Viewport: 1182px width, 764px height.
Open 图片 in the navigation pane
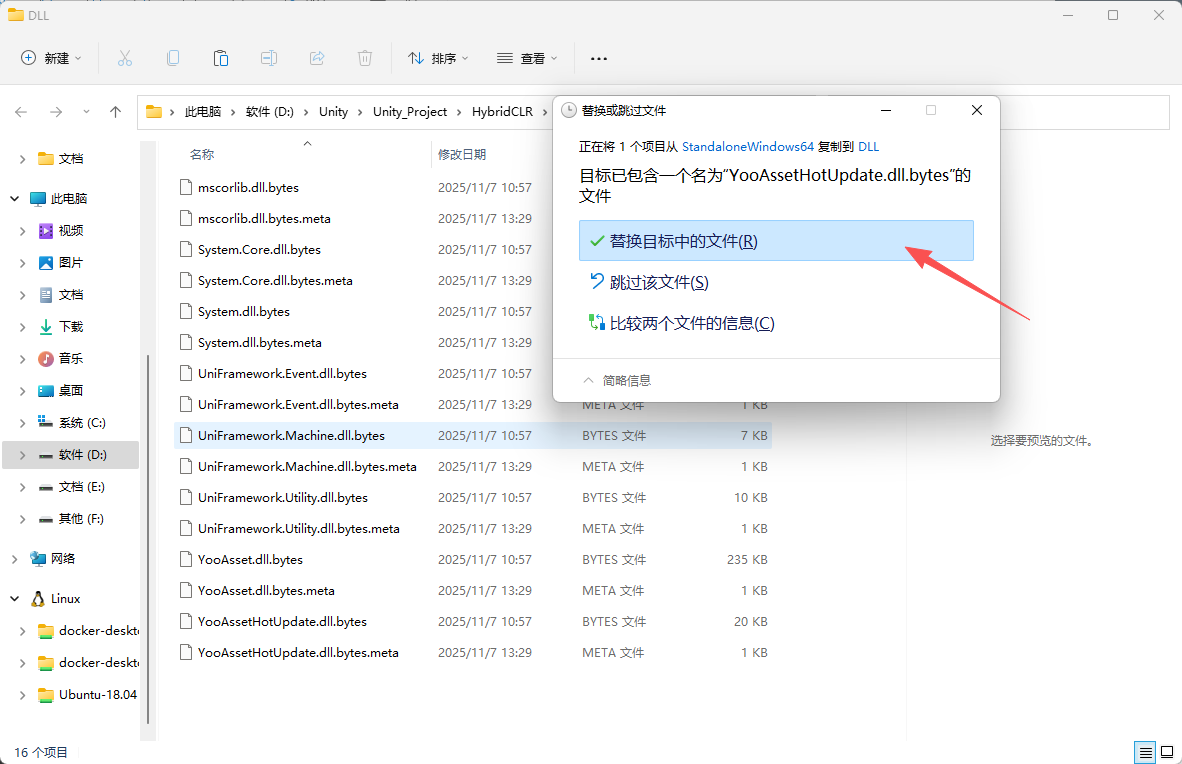pyautogui.click(x=70, y=262)
